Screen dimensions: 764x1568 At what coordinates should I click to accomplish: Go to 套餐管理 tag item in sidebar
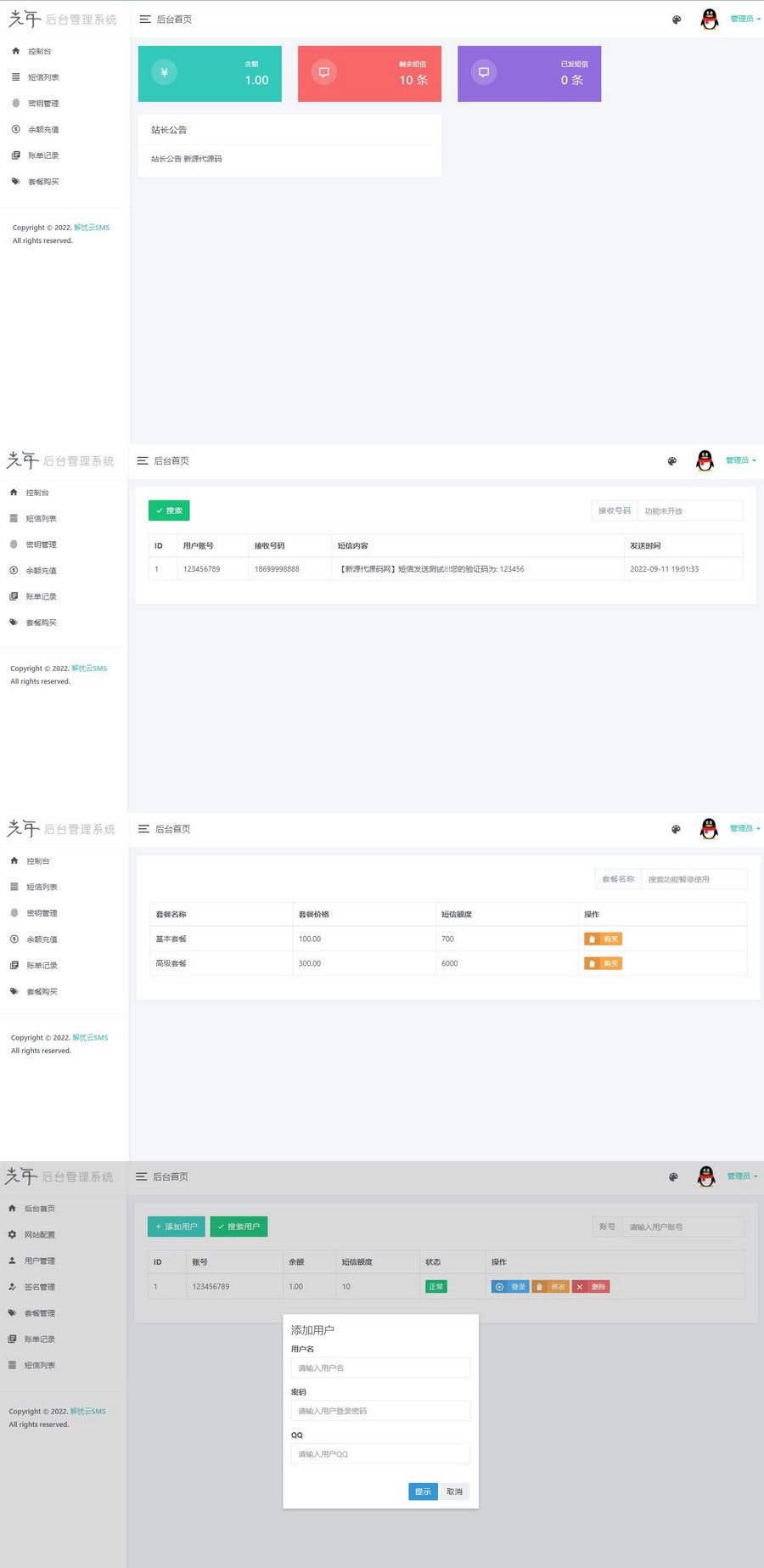point(38,1313)
